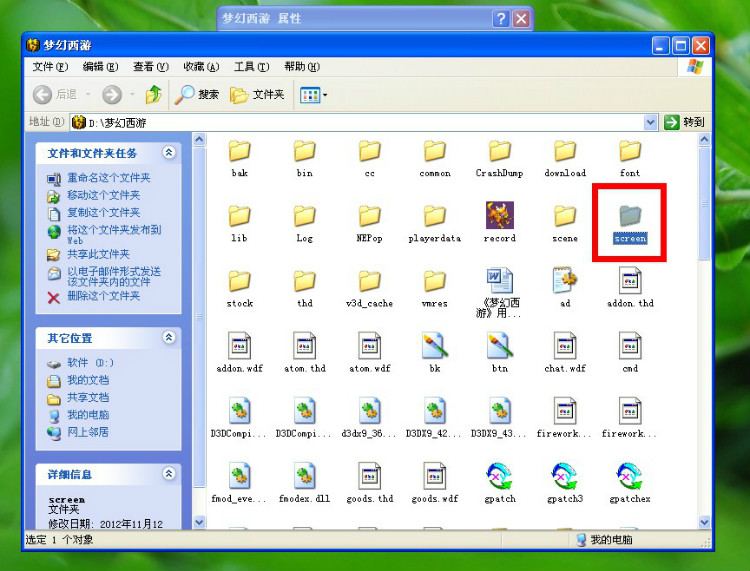Open the 搜索 search pane
Viewport: 750px width, 571px height.
[x=197, y=94]
